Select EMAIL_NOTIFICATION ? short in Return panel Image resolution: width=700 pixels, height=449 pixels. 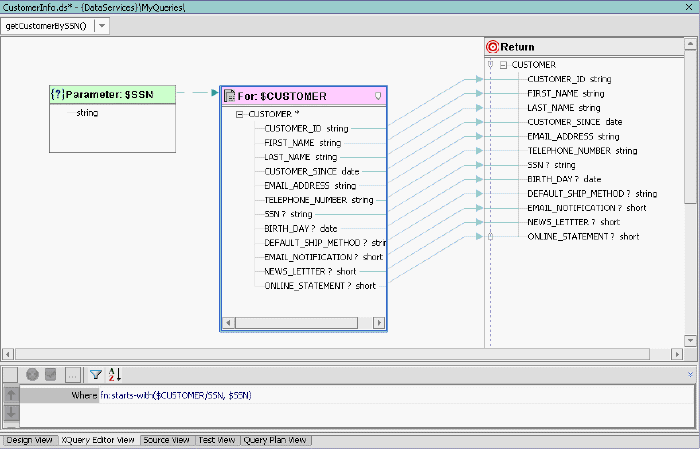tap(587, 208)
